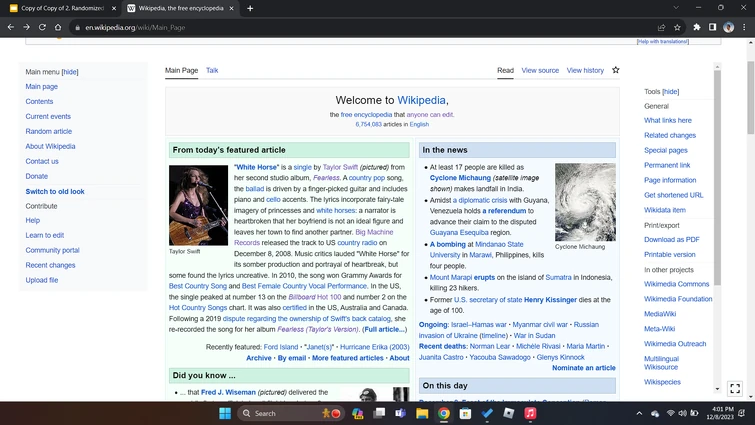
Task: Open Task View on the taskbar
Action: (x=379, y=413)
